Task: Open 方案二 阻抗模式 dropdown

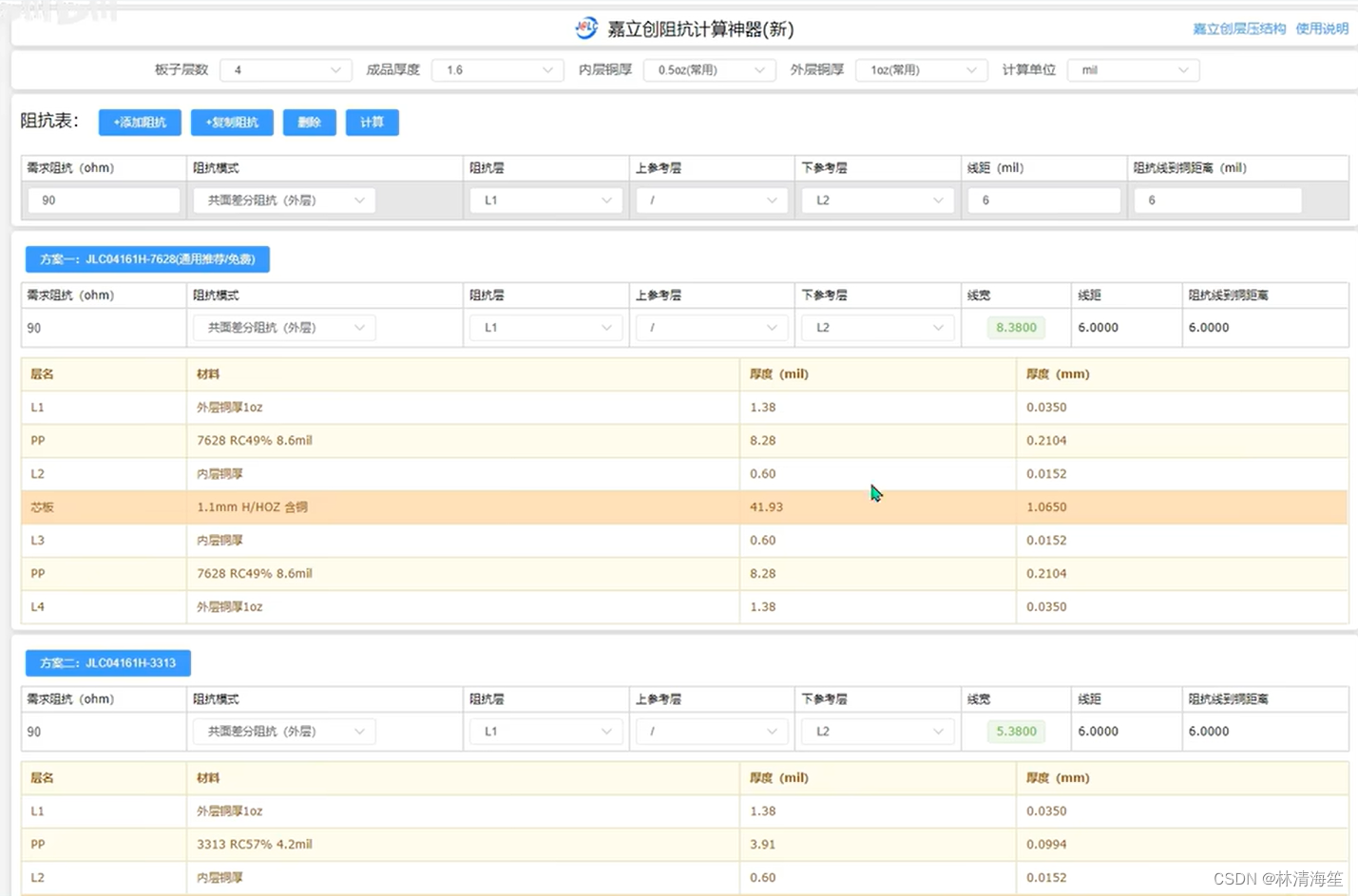Action: coord(284,732)
